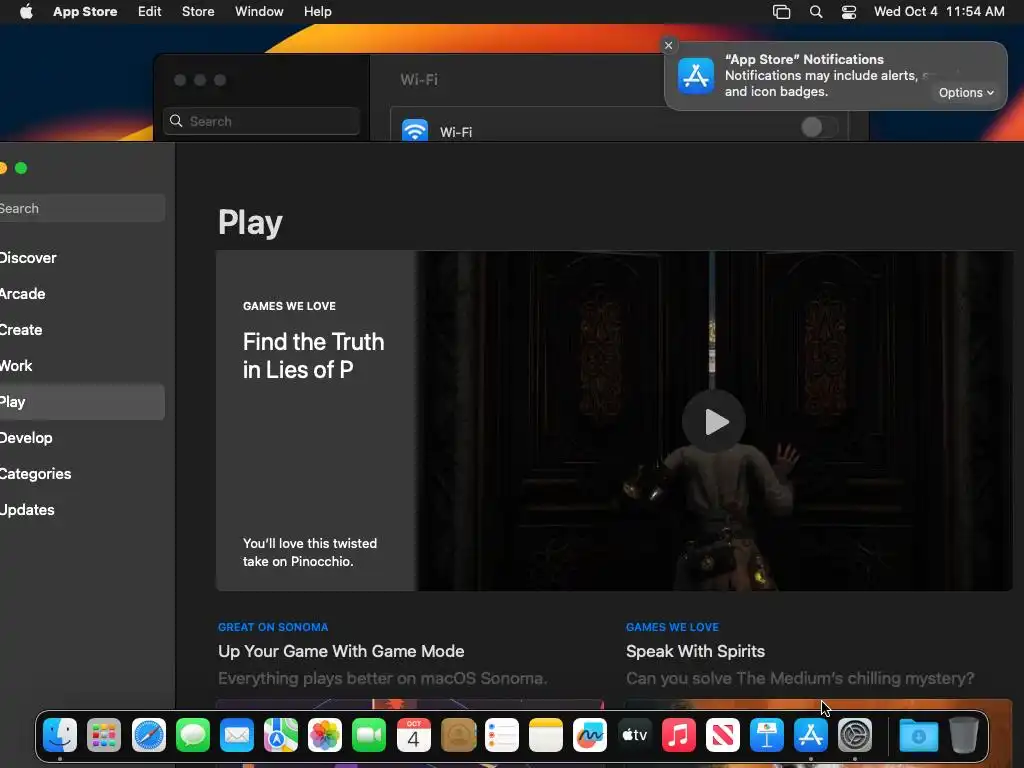Open Maps app in the Dock
Screen dimensions: 1024x768
tap(281, 735)
